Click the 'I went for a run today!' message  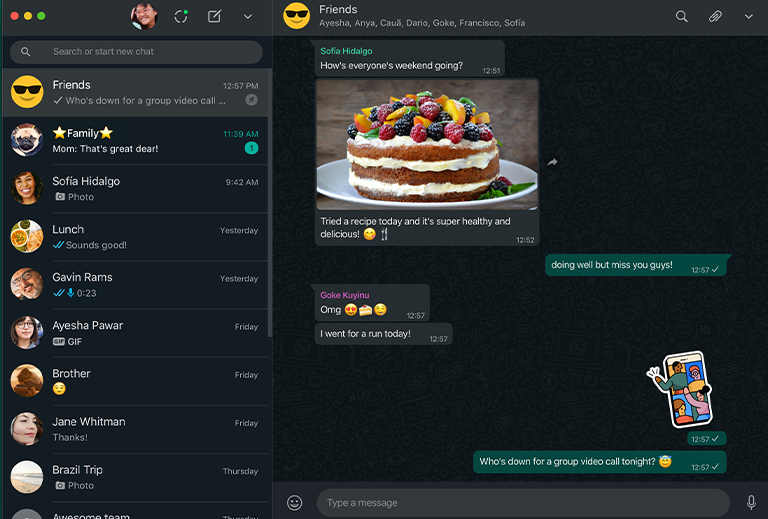(383, 334)
